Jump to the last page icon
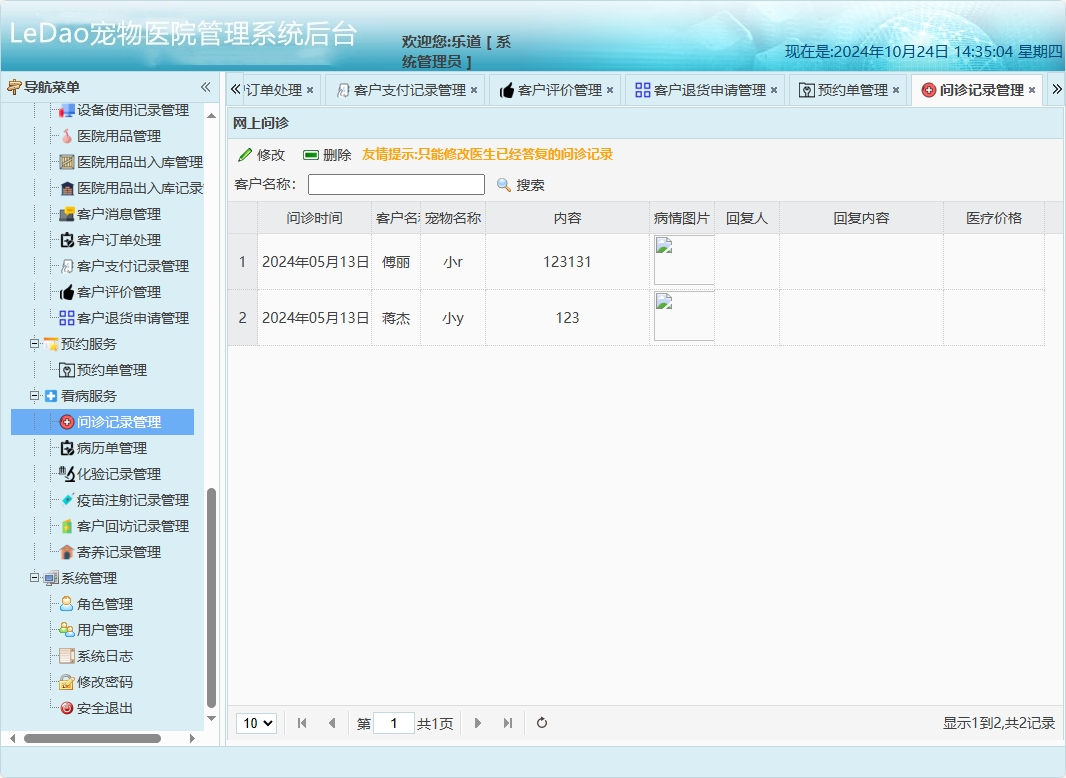Screen dimensions: 1066x778 coord(507,723)
